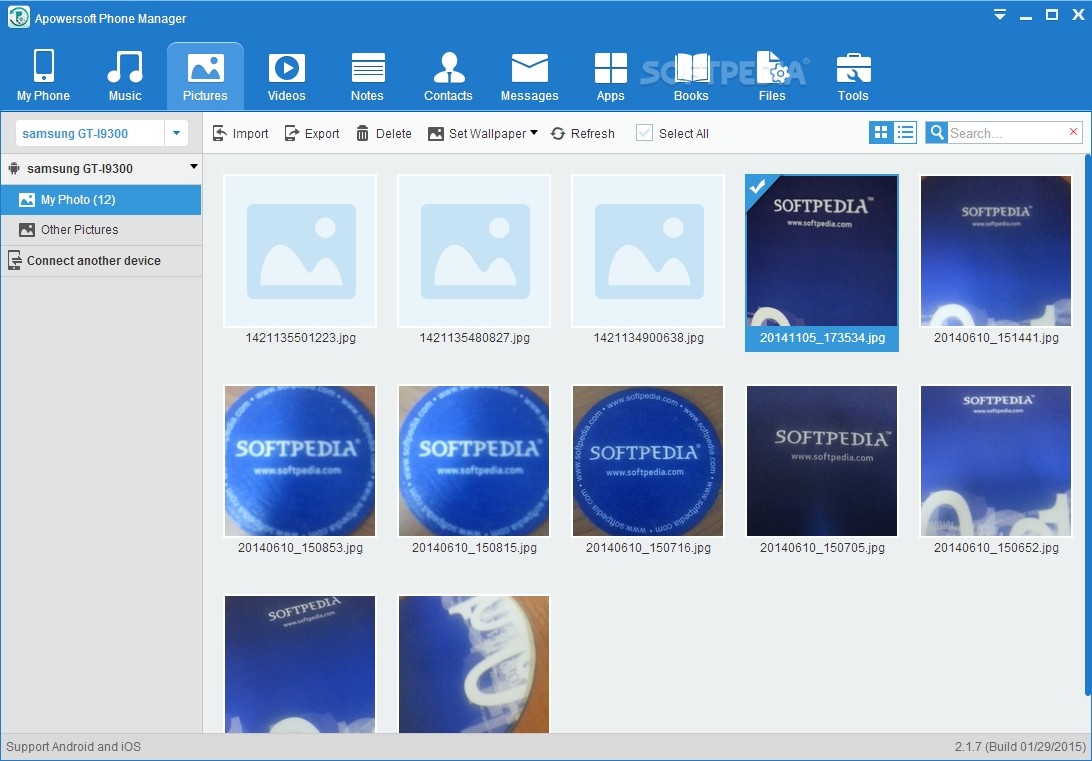The image size is (1092, 761).
Task: Collapse the samsung GT-I9300 tree node
Action: (194, 167)
